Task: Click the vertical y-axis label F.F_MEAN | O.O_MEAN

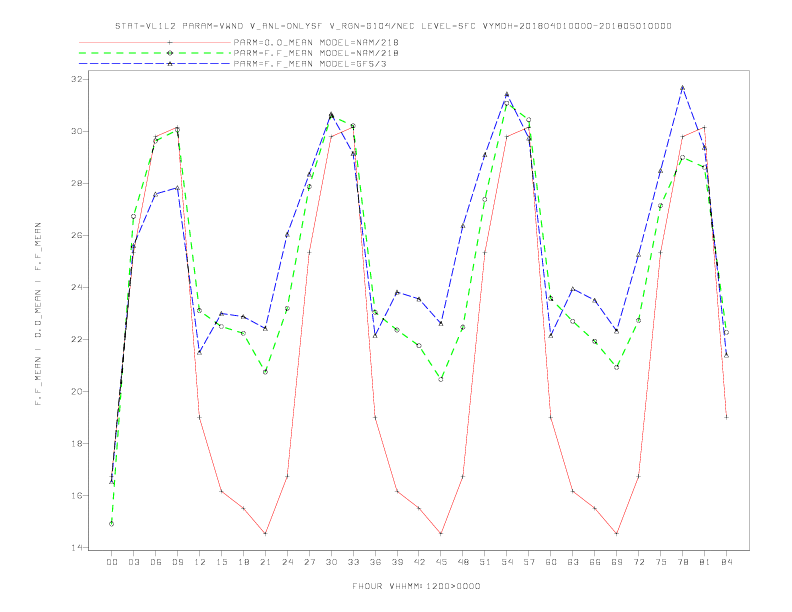Action: pyautogui.click(x=38, y=314)
